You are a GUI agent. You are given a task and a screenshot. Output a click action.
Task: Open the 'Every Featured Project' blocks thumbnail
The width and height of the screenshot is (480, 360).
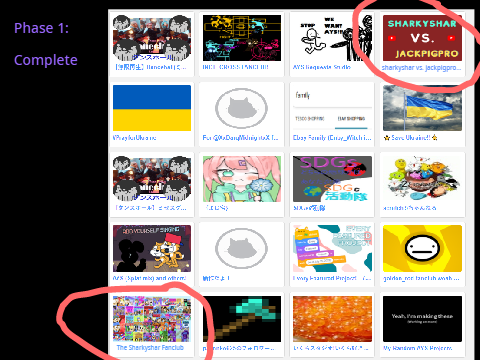click(x=332, y=249)
